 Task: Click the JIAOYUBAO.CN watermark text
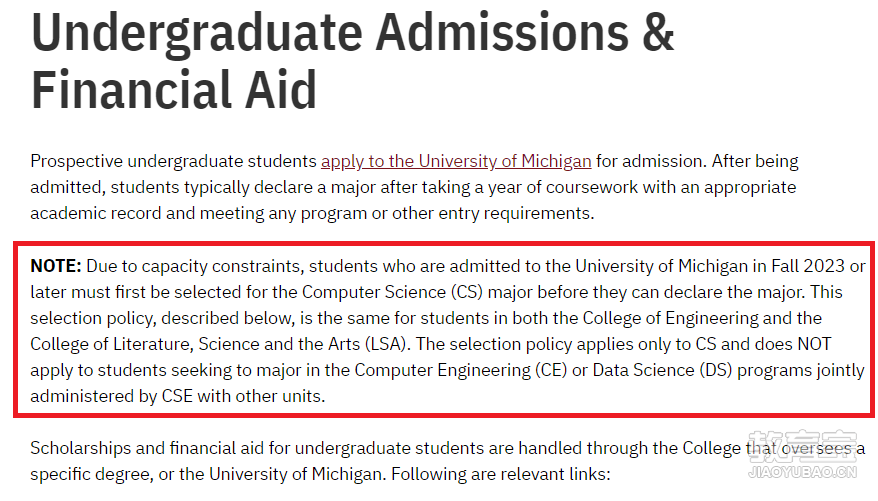pos(802,471)
